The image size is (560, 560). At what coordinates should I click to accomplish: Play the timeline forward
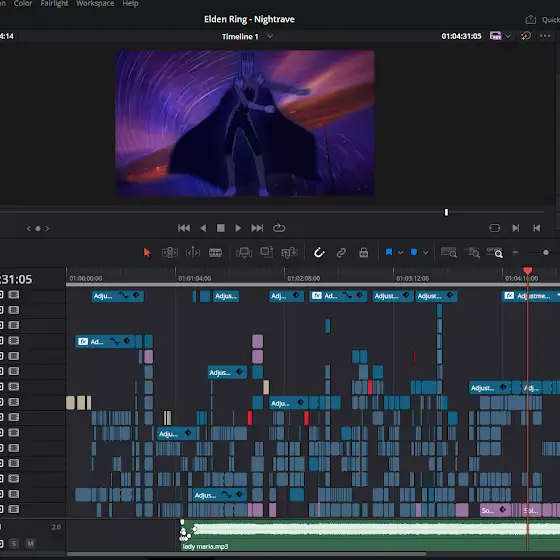click(x=238, y=228)
